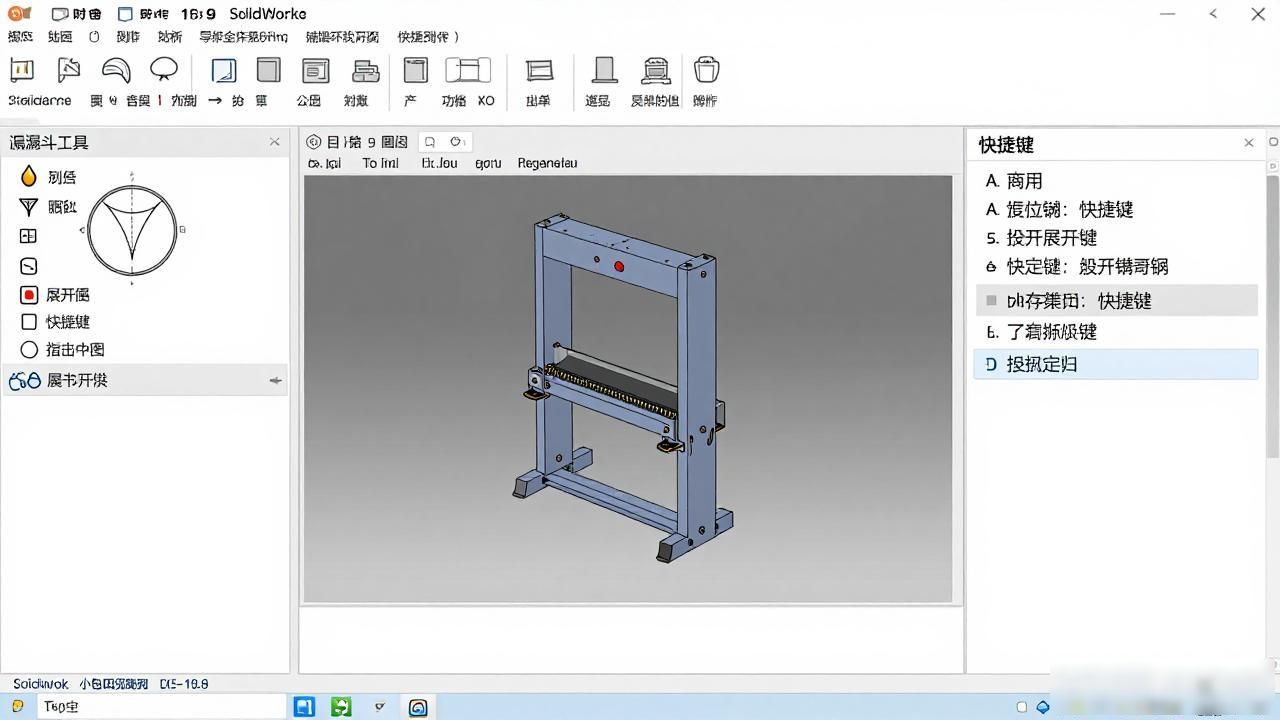Open the first menu bar item
Viewport: 1280px width, 720px height.
pyautogui.click(x=20, y=37)
